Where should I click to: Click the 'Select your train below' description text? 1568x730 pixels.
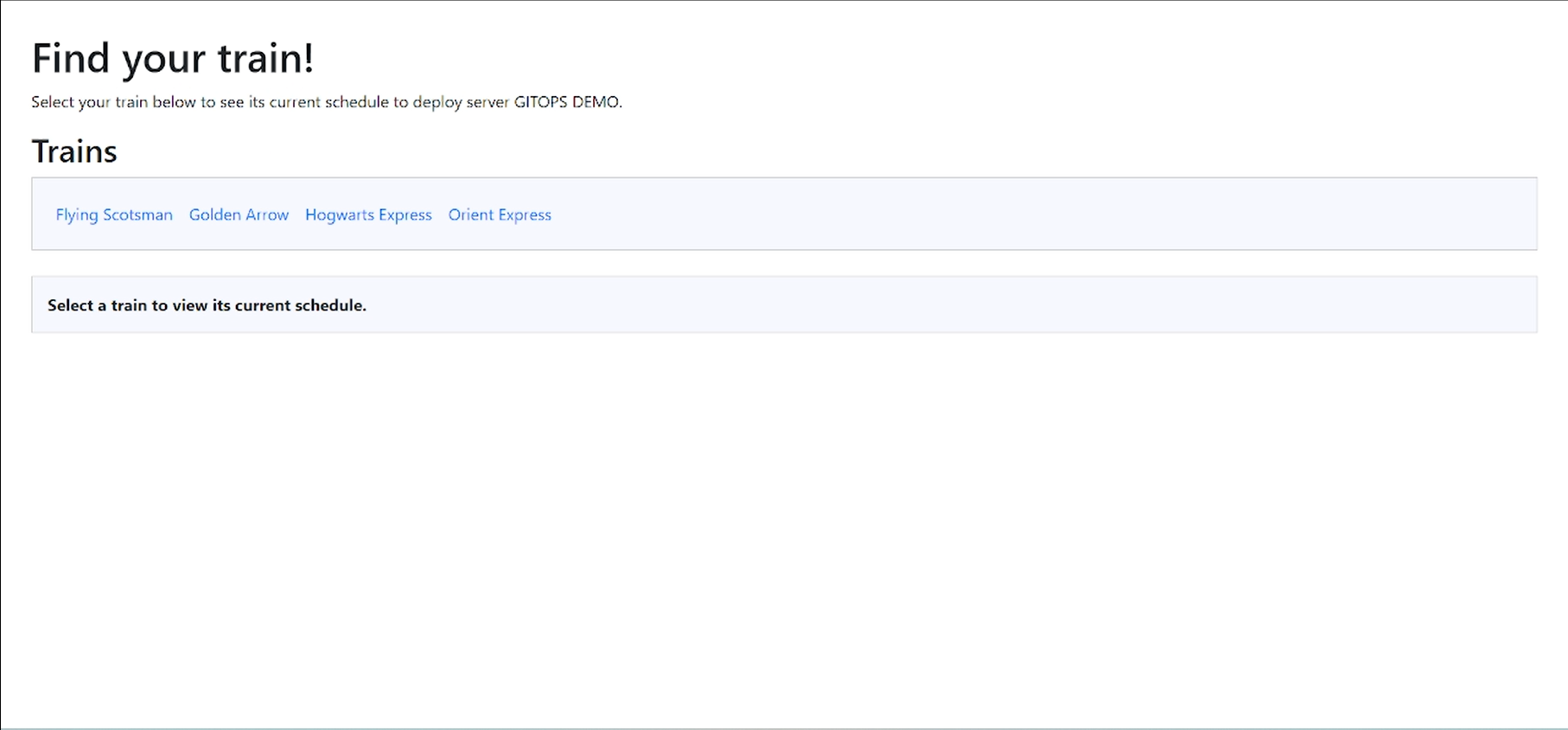coord(327,102)
